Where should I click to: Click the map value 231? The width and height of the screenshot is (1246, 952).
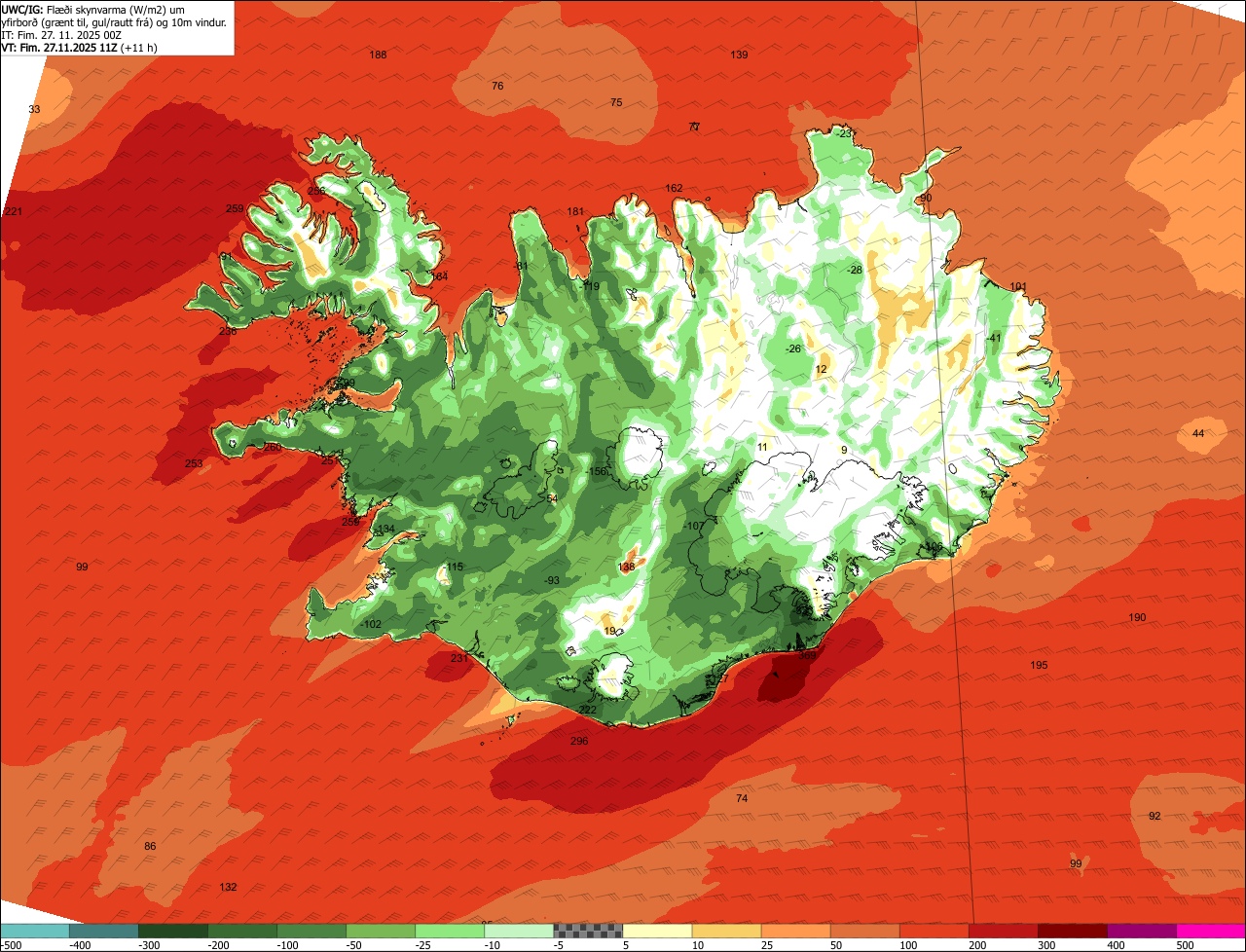tap(459, 658)
